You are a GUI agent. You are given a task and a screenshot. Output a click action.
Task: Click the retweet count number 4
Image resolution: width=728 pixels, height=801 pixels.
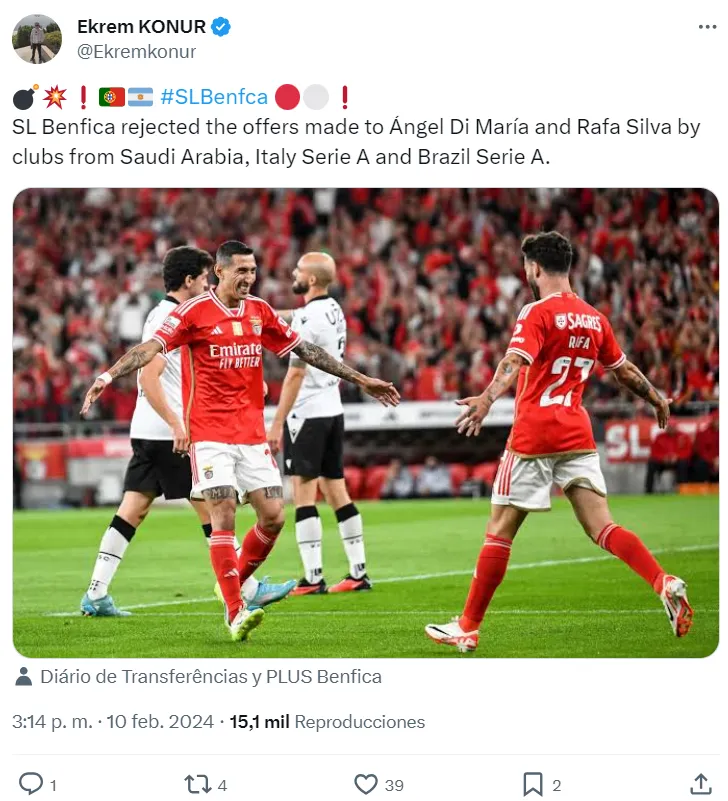point(222,785)
